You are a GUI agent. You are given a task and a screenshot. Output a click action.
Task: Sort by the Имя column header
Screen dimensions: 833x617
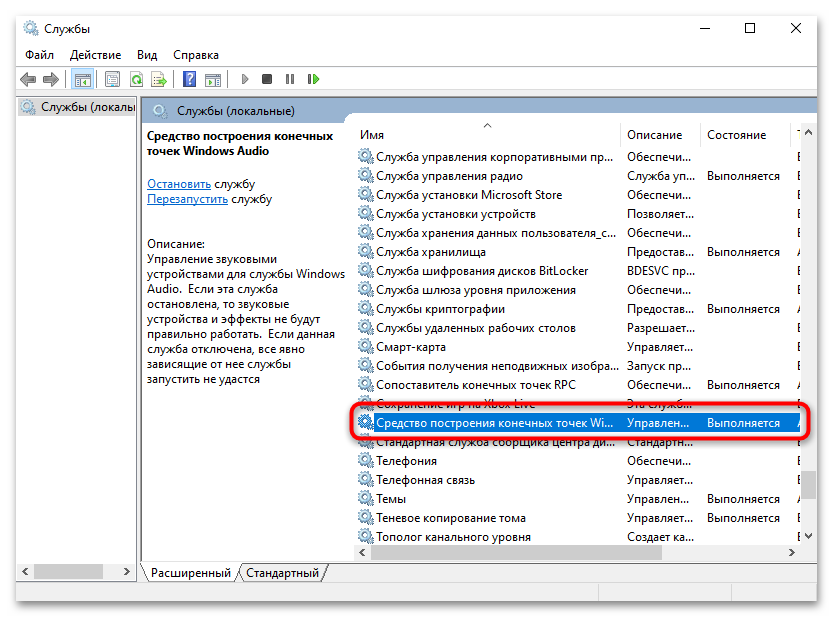tap(487, 135)
